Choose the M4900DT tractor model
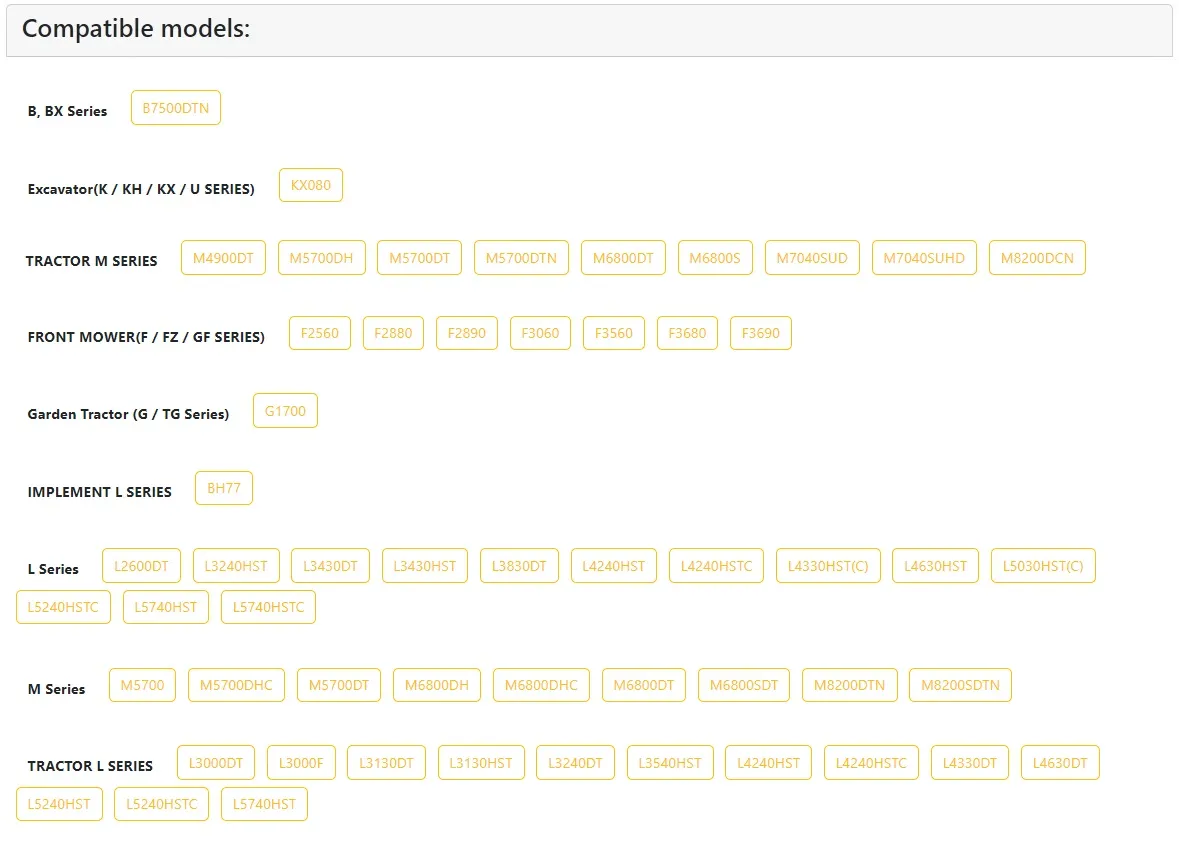This screenshot has height=854, width=1179. [223, 258]
